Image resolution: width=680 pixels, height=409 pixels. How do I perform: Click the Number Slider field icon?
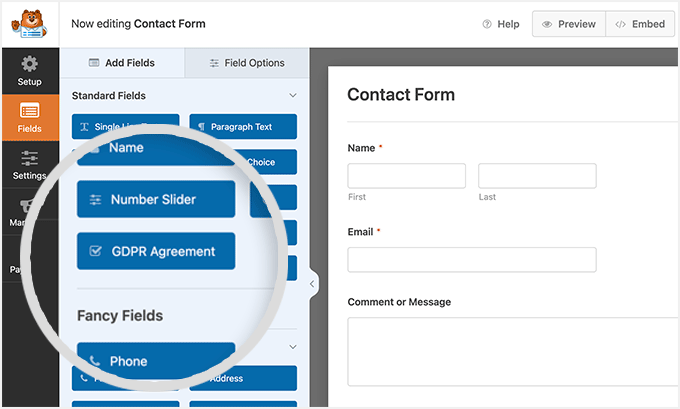click(x=95, y=200)
